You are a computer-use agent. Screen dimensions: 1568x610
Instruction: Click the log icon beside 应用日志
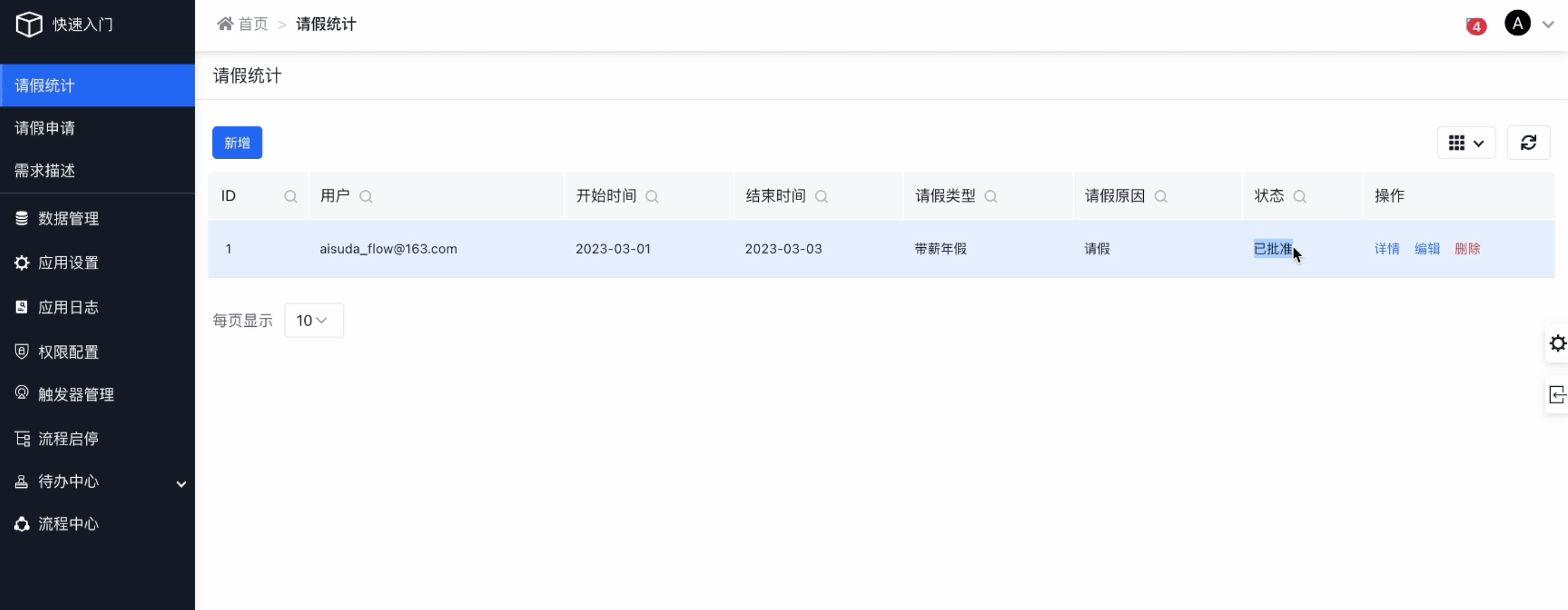tap(21, 307)
